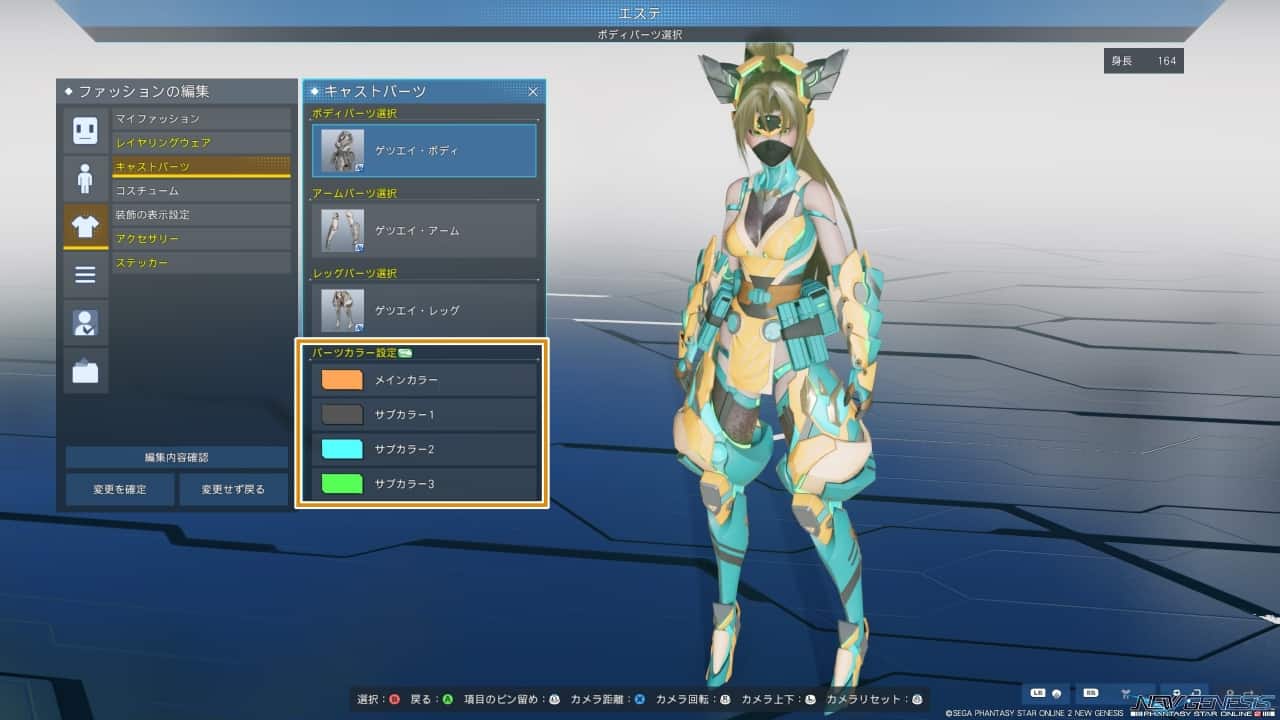
Task: Open マイファッション menu entry
Action: tap(201, 119)
